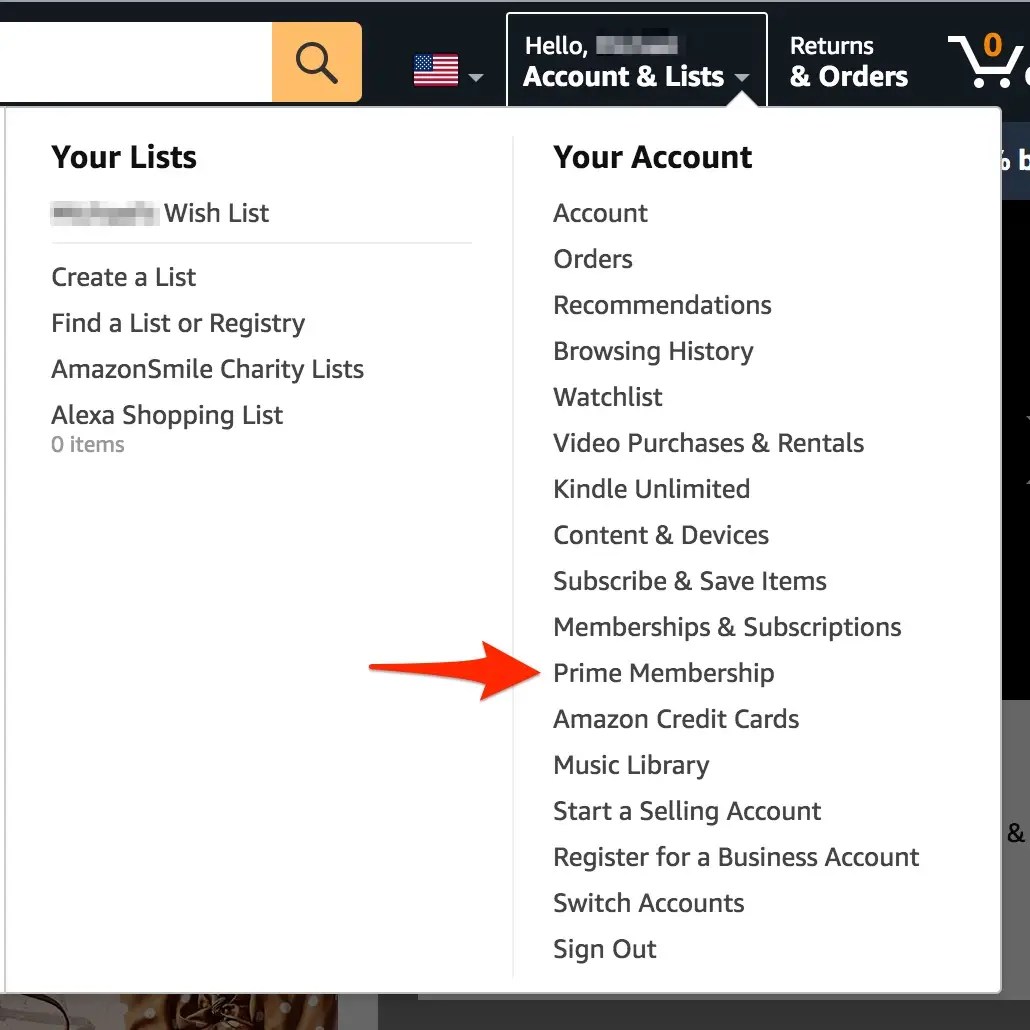Click the US flag language selector
The width and height of the screenshot is (1030, 1030).
click(x=436, y=70)
